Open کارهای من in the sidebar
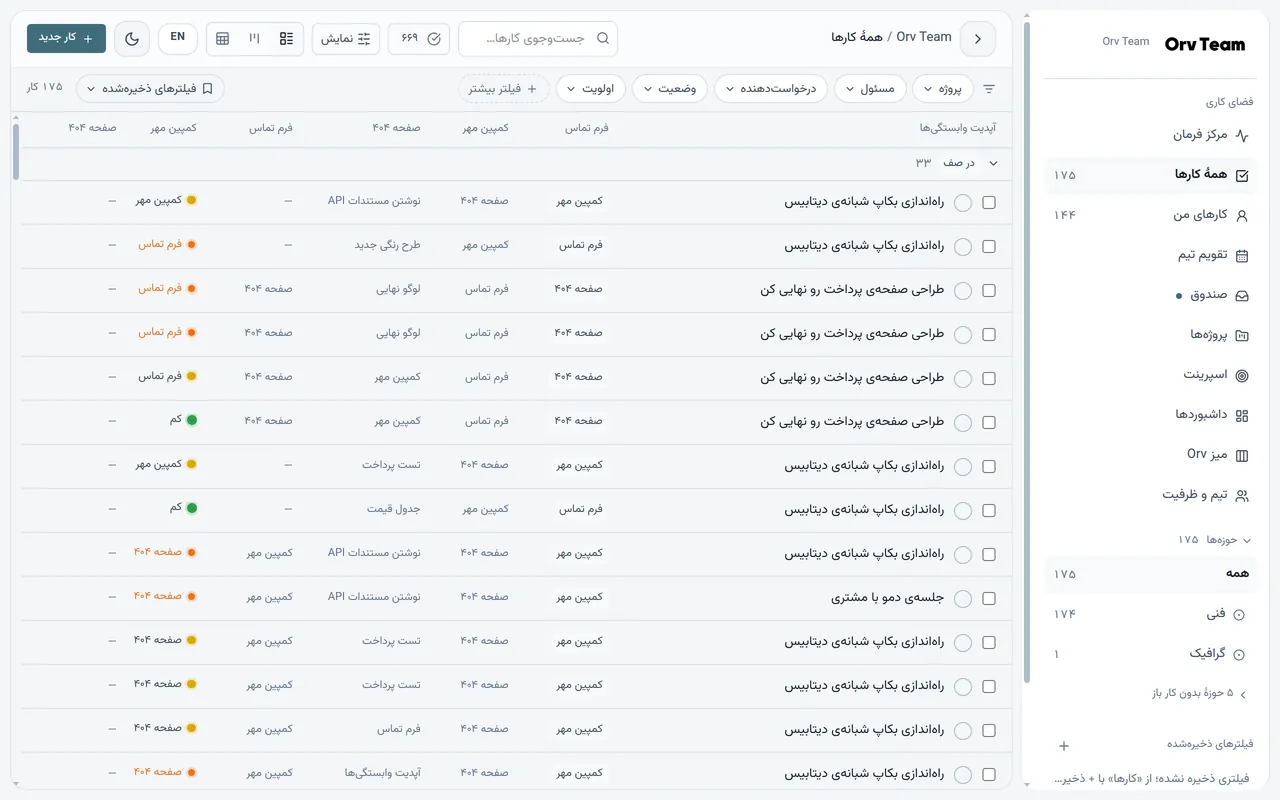Image resolution: width=1280 pixels, height=800 pixels. click(1151, 215)
